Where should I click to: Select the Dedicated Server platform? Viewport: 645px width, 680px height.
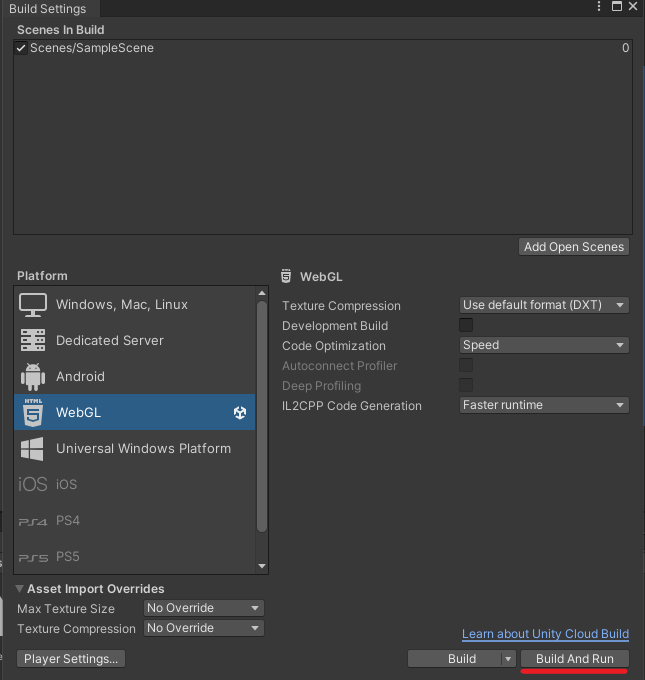134,340
